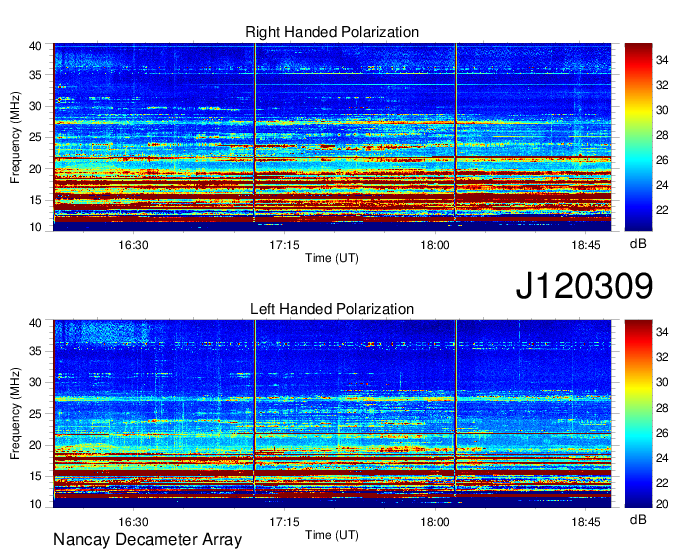The image size is (680, 552).
Task: Click the top colorbar's dB unit label
Action: pyautogui.click(x=638, y=244)
